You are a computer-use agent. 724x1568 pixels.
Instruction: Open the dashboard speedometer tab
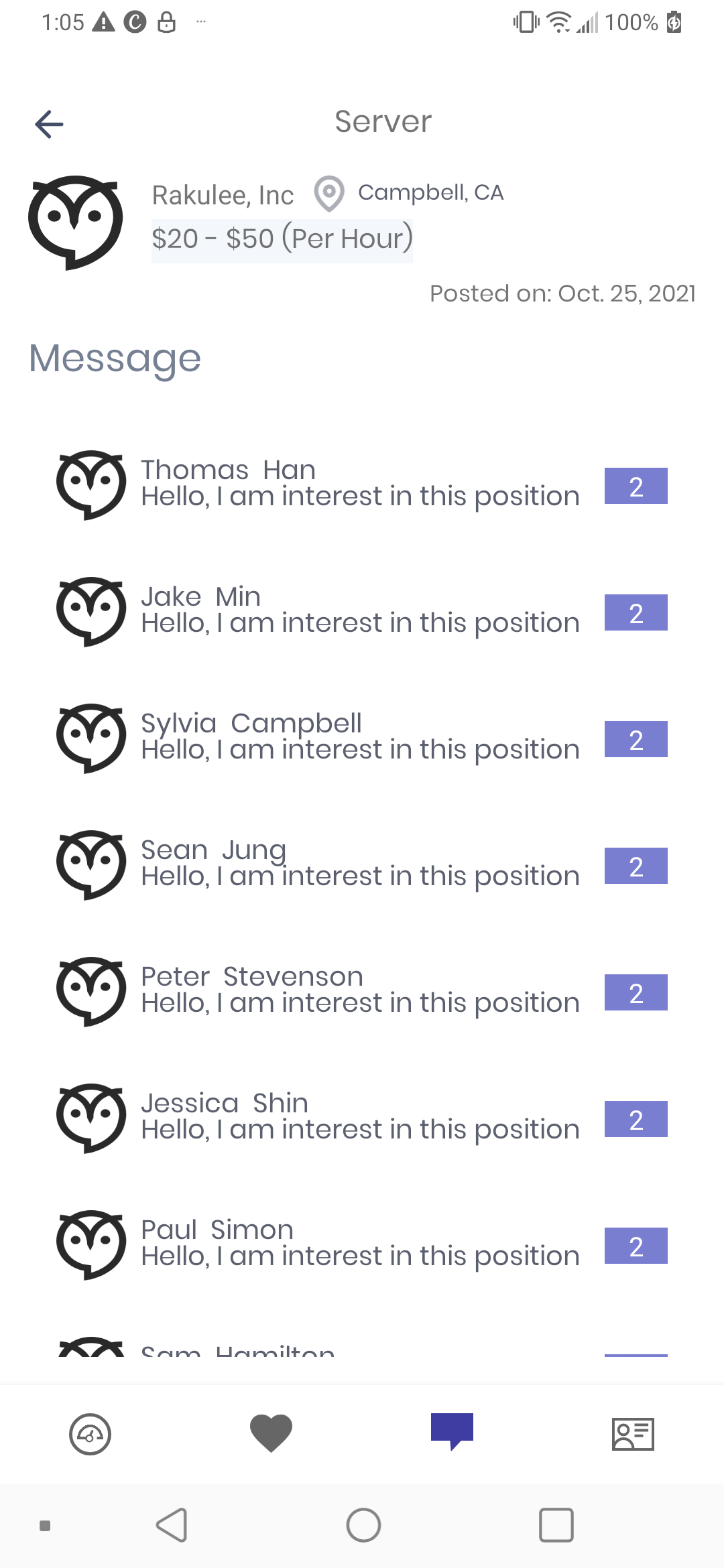(x=90, y=1434)
